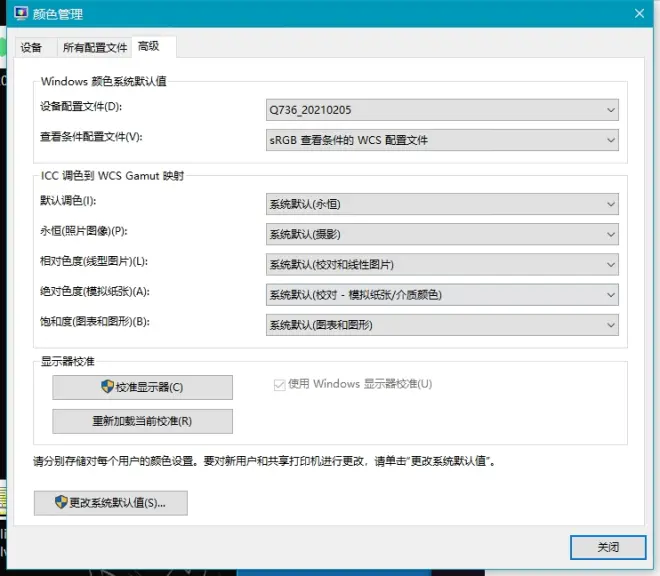660x576 pixels.
Task: Click the 默认调色(I): label
Action: (x=68, y=201)
